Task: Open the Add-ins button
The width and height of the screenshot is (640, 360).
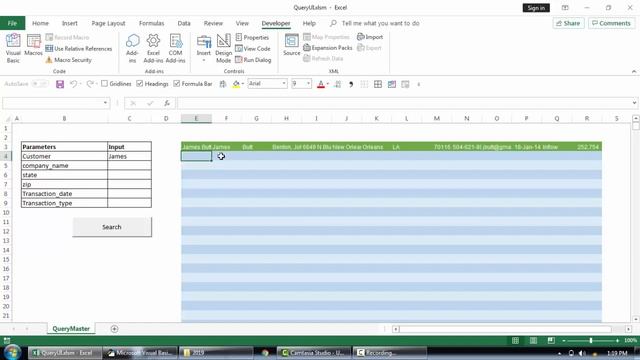Action: (132, 48)
